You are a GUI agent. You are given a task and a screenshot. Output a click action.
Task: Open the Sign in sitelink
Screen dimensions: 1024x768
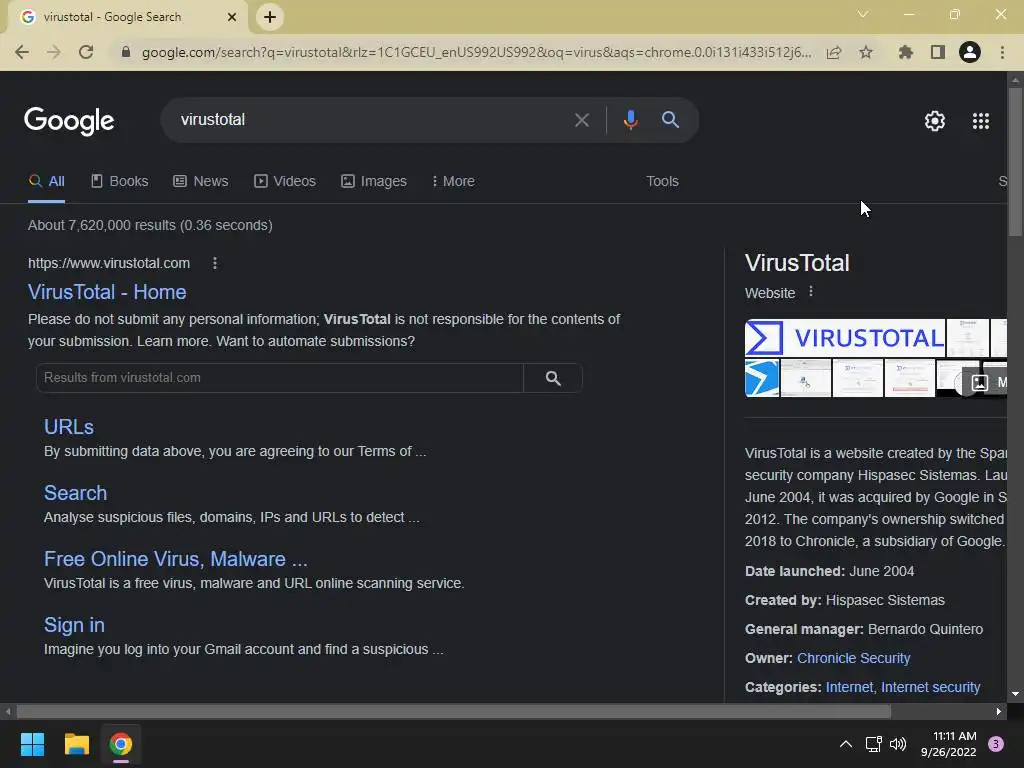[74, 625]
